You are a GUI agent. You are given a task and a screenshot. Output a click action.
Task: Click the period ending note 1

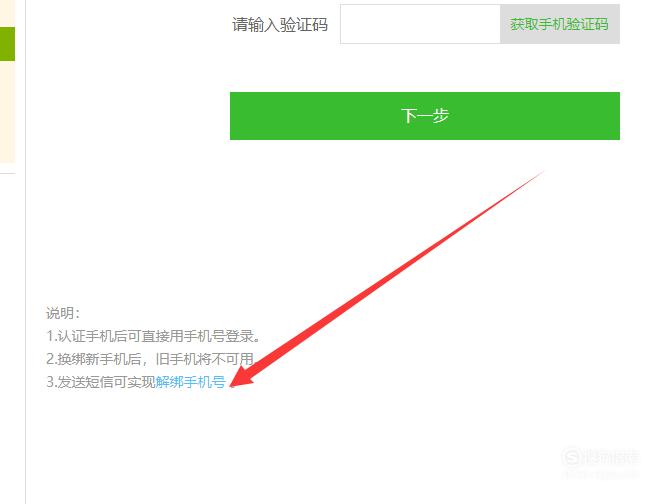click(257, 340)
